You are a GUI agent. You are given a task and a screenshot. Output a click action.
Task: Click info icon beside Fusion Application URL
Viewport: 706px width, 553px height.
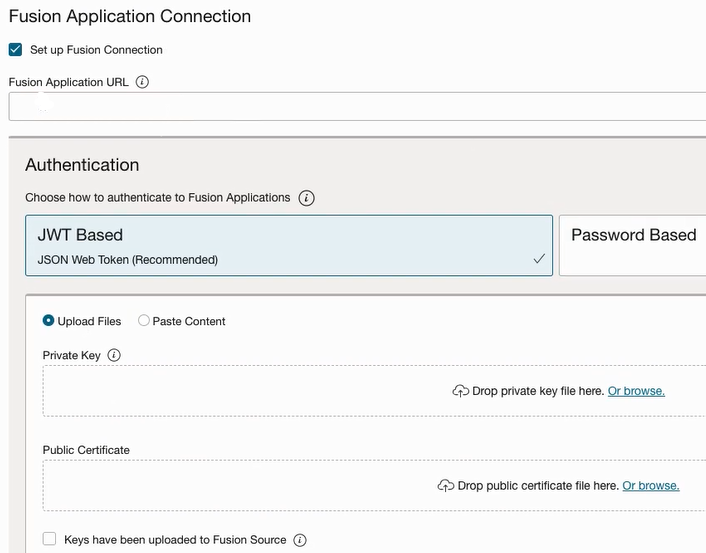(142, 82)
